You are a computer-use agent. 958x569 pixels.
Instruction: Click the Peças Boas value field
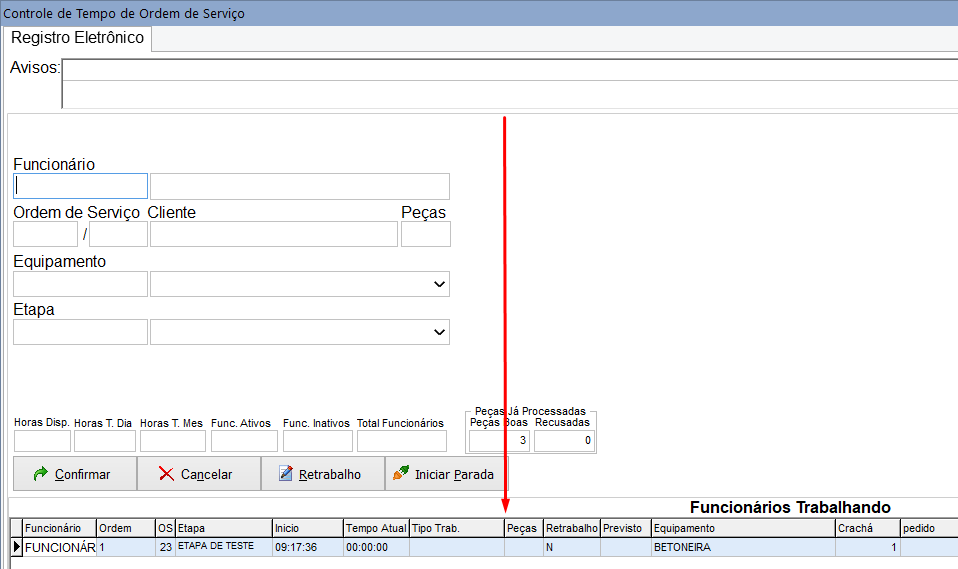point(499,441)
